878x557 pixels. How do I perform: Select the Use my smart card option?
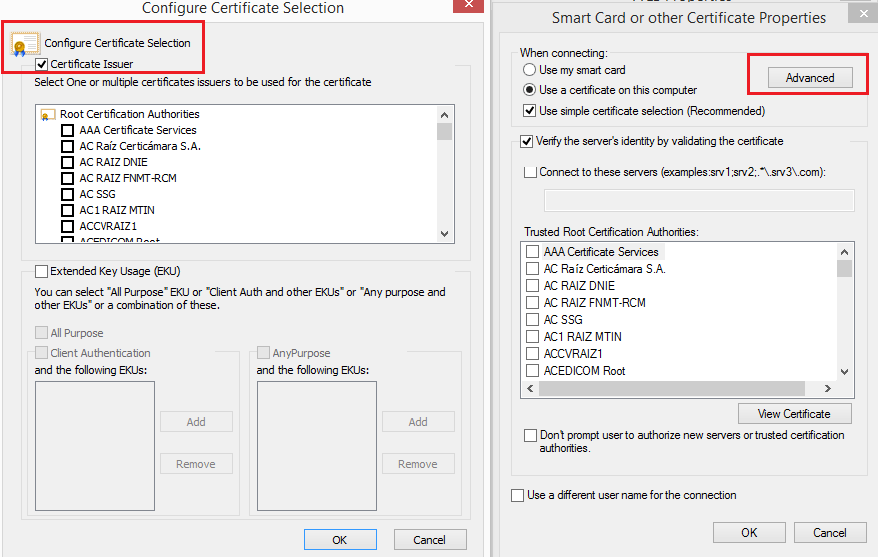point(530,71)
